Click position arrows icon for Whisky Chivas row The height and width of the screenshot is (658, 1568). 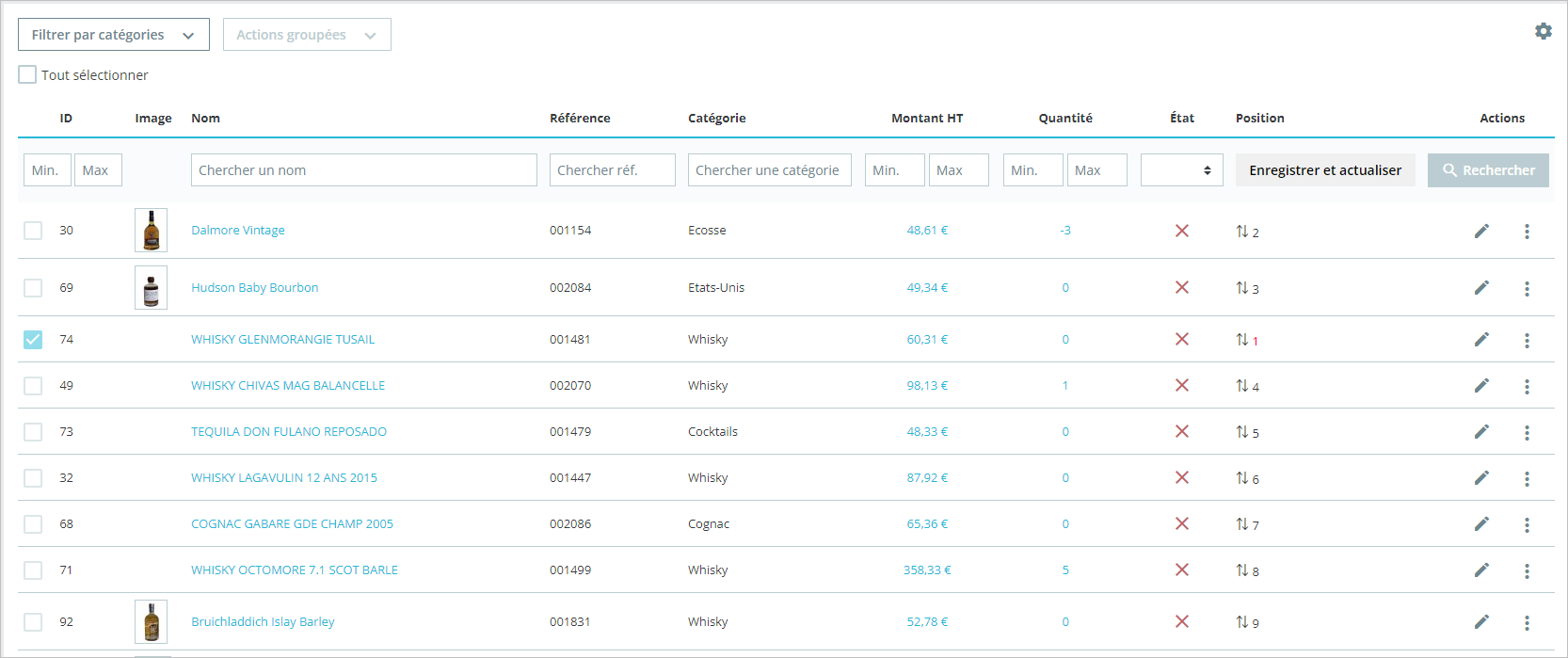pos(1242,385)
